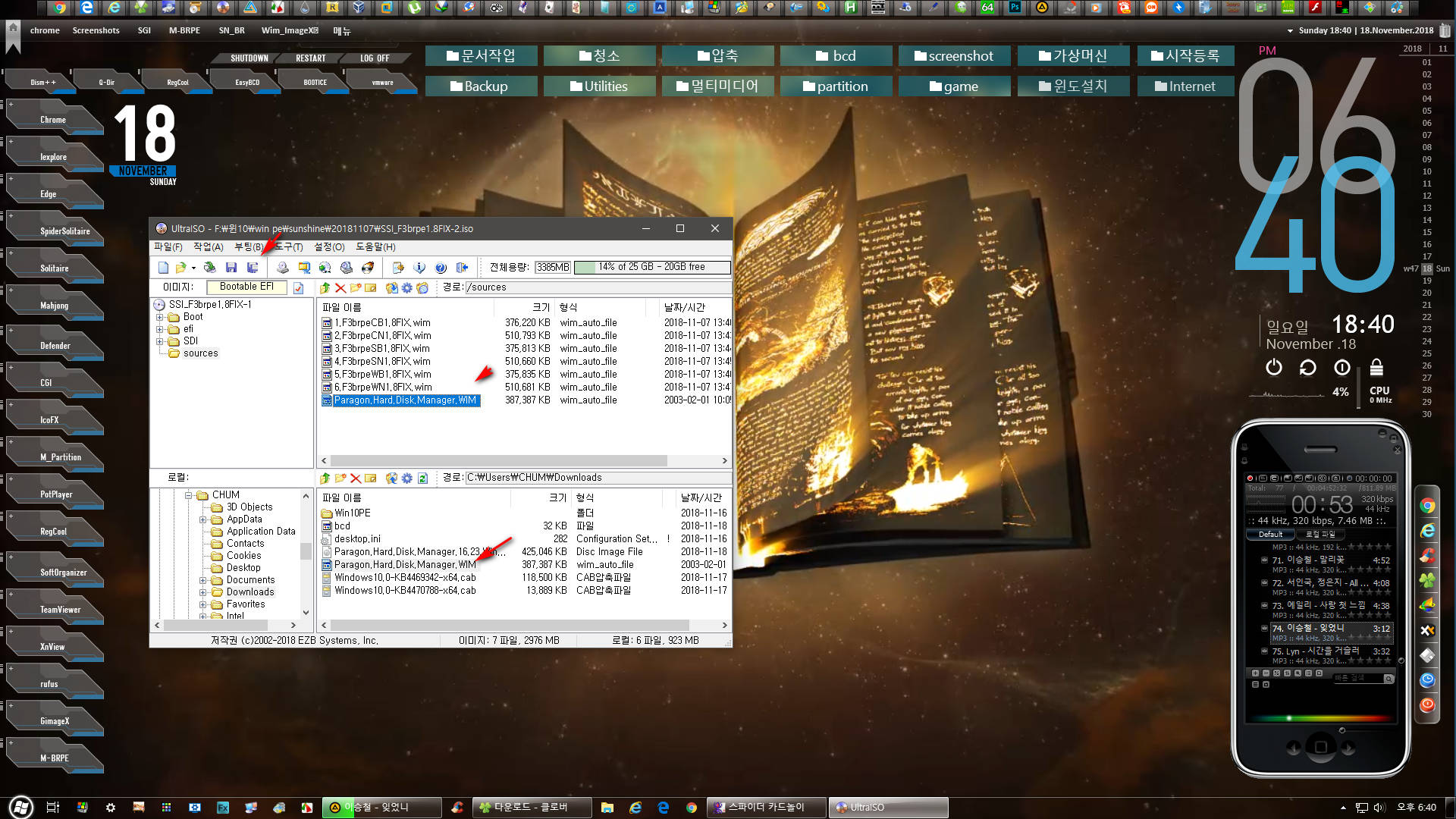Image resolution: width=1456 pixels, height=819 pixels.
Task: Click the Open file icon in UltraISO toolbar
Action: 180,267
